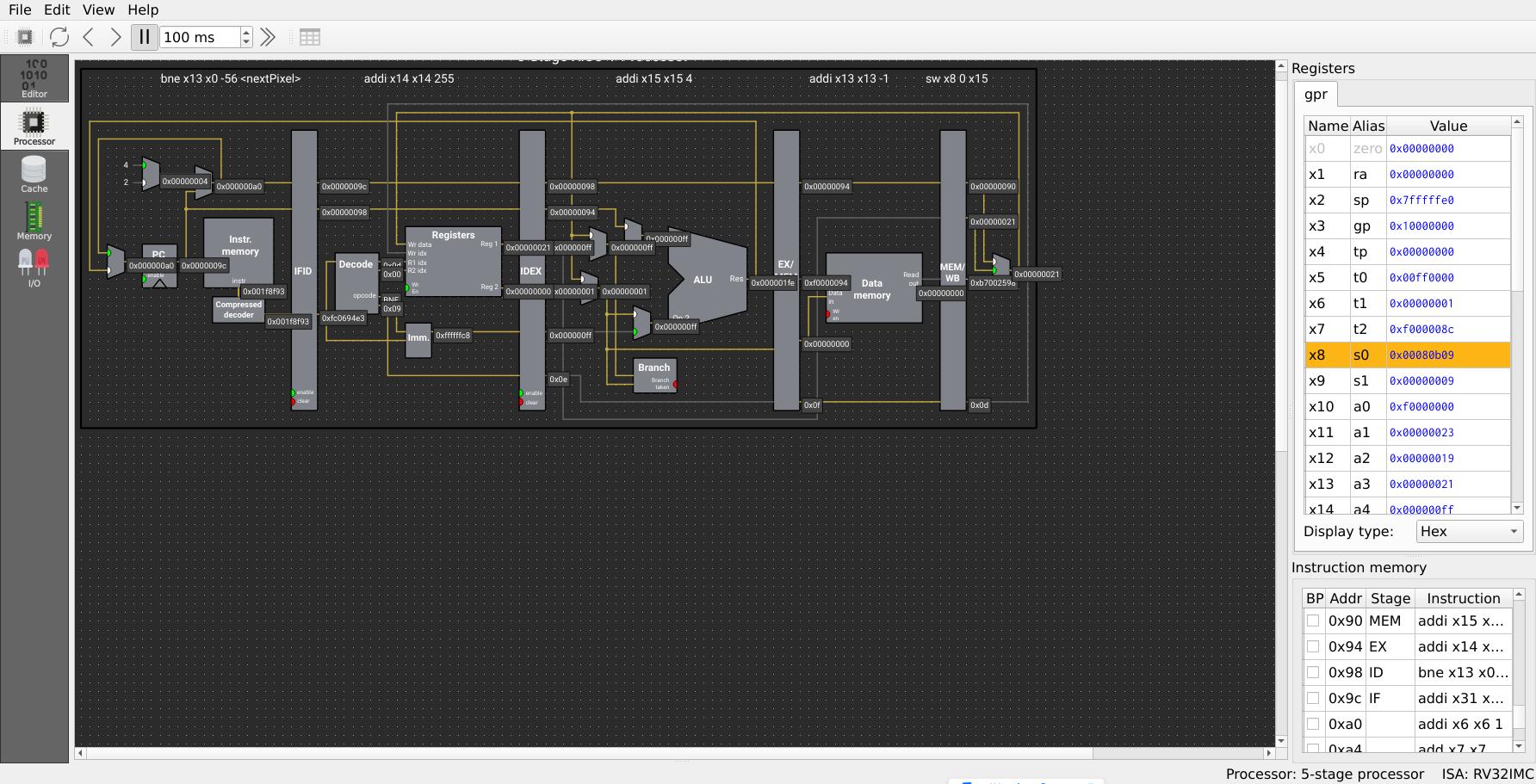Open the Edit menu

coord(57,9)
